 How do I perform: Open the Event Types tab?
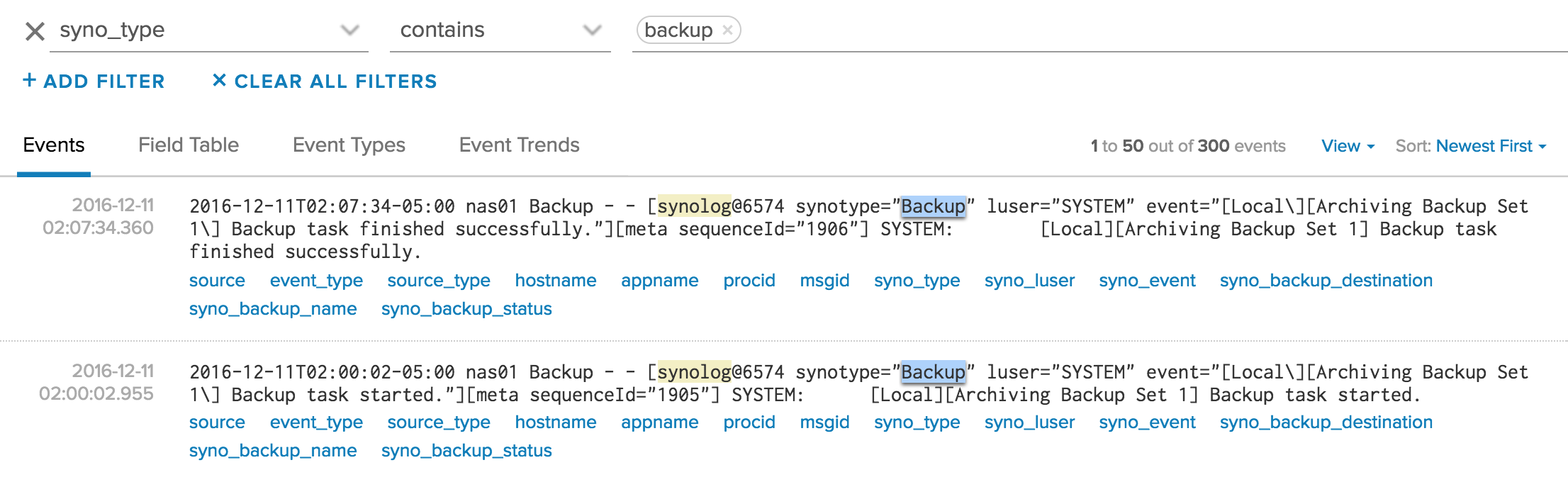tap(349, 145)
